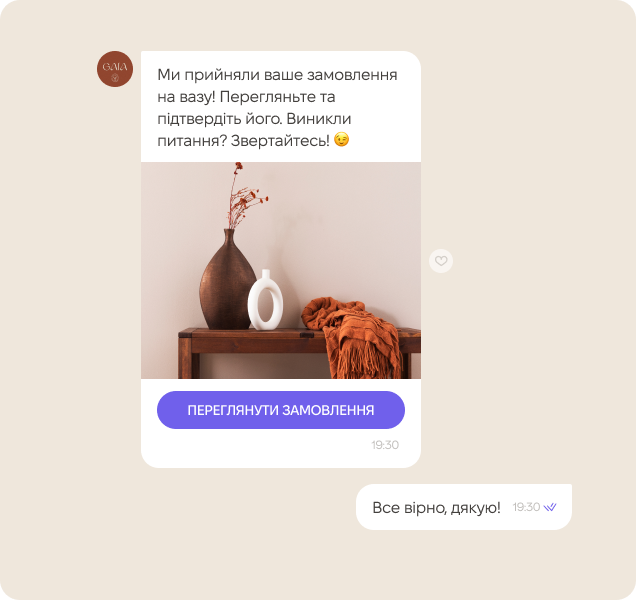Click the 19:30 timestamp in the reply bubble
Screen dimensions: 636x600
[x=526, y=507]
